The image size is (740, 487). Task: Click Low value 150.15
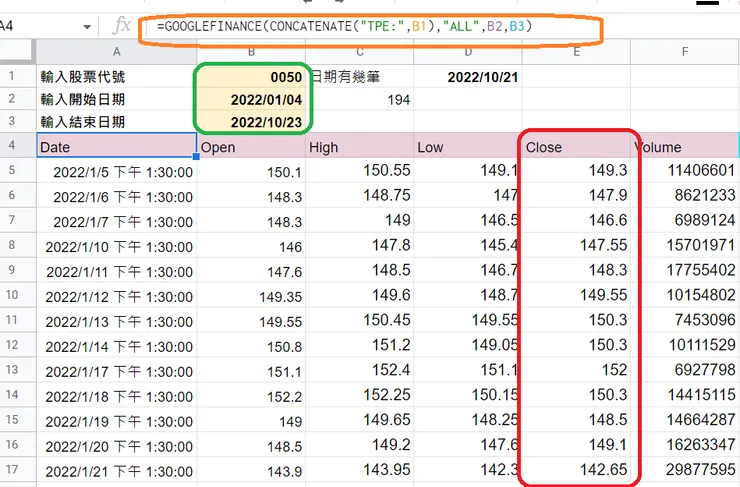tap(468, 395)
